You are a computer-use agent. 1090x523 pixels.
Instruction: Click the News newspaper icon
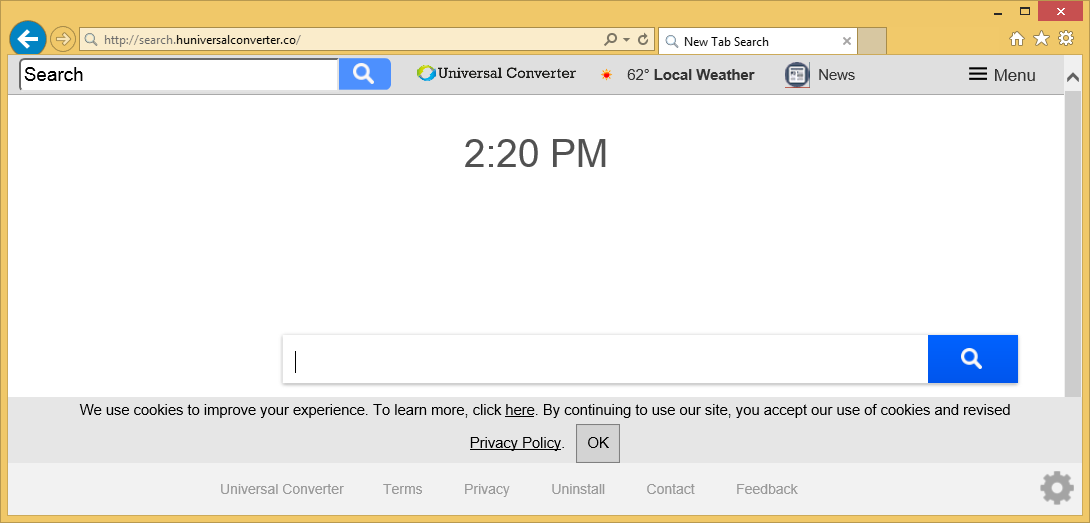coord(797,74)
